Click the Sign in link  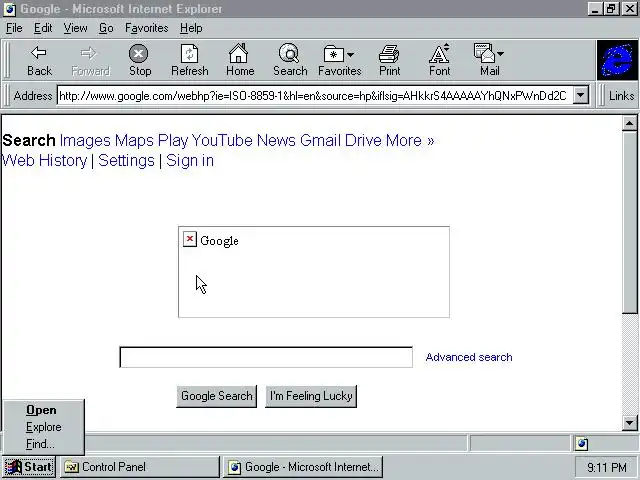coord(190,160)
